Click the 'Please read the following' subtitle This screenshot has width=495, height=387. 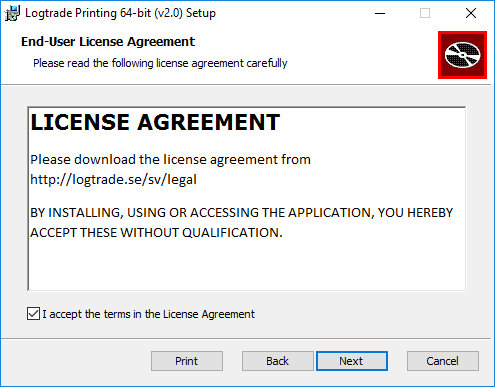coord(160,63)
